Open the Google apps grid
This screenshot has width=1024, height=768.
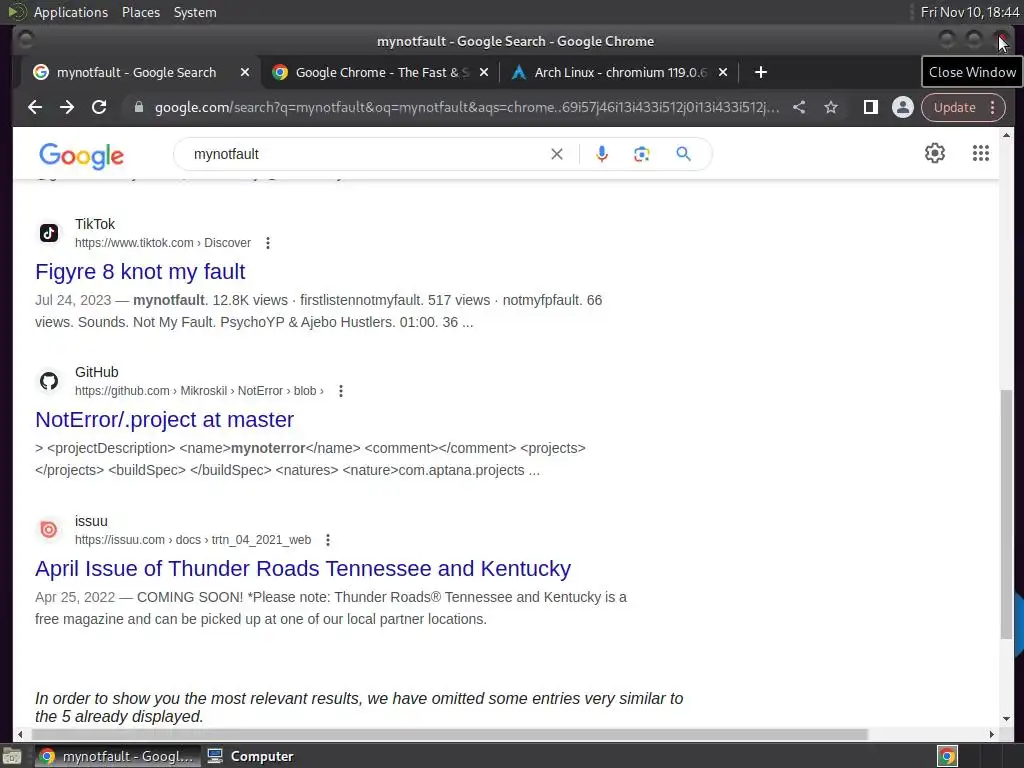(x=980, y=153)
